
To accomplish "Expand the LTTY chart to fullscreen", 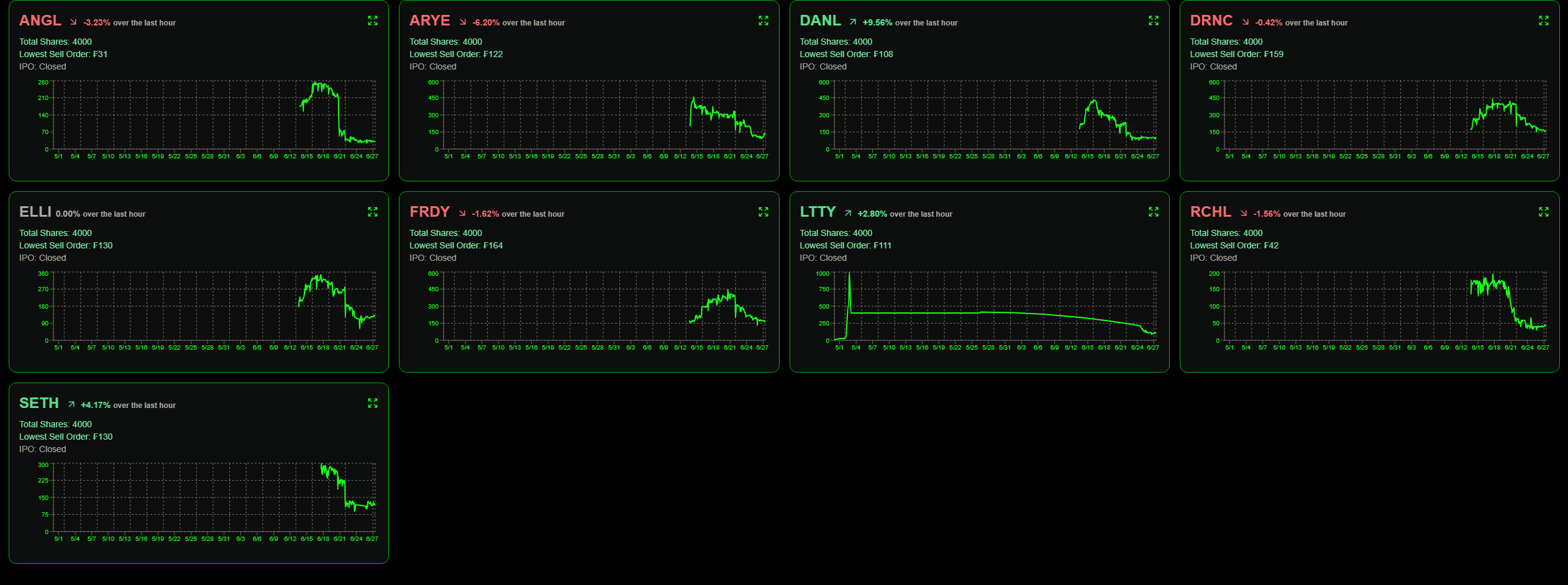I will (x=1154, y=212).
